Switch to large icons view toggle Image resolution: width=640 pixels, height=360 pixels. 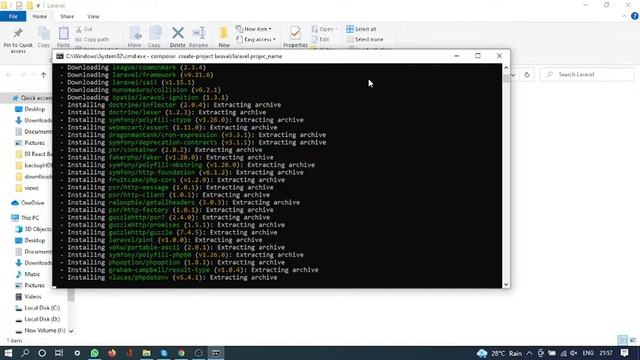(x=633, y=340)
